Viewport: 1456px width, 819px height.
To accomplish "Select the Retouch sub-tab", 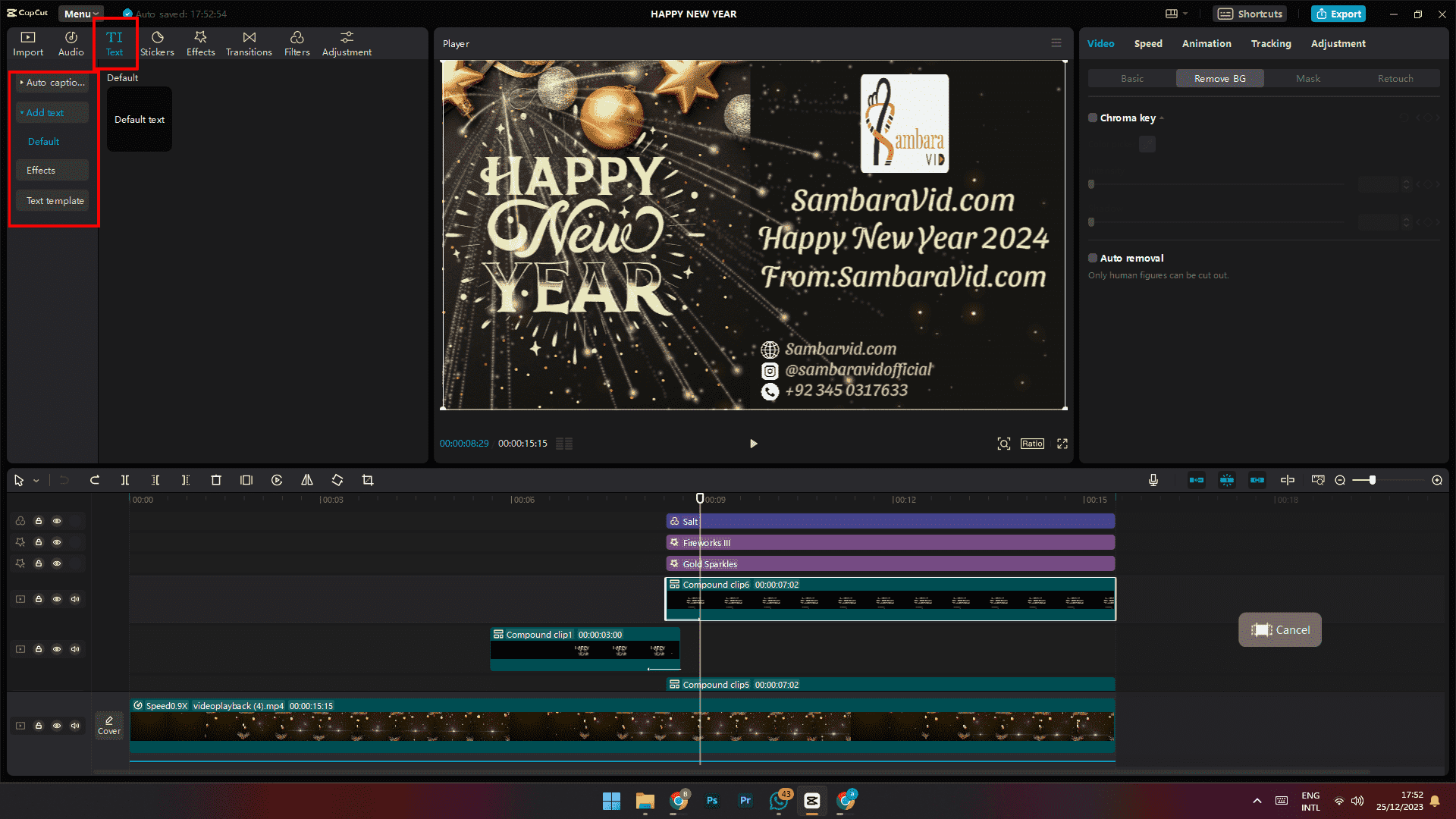I will [x=1395, y=78].
